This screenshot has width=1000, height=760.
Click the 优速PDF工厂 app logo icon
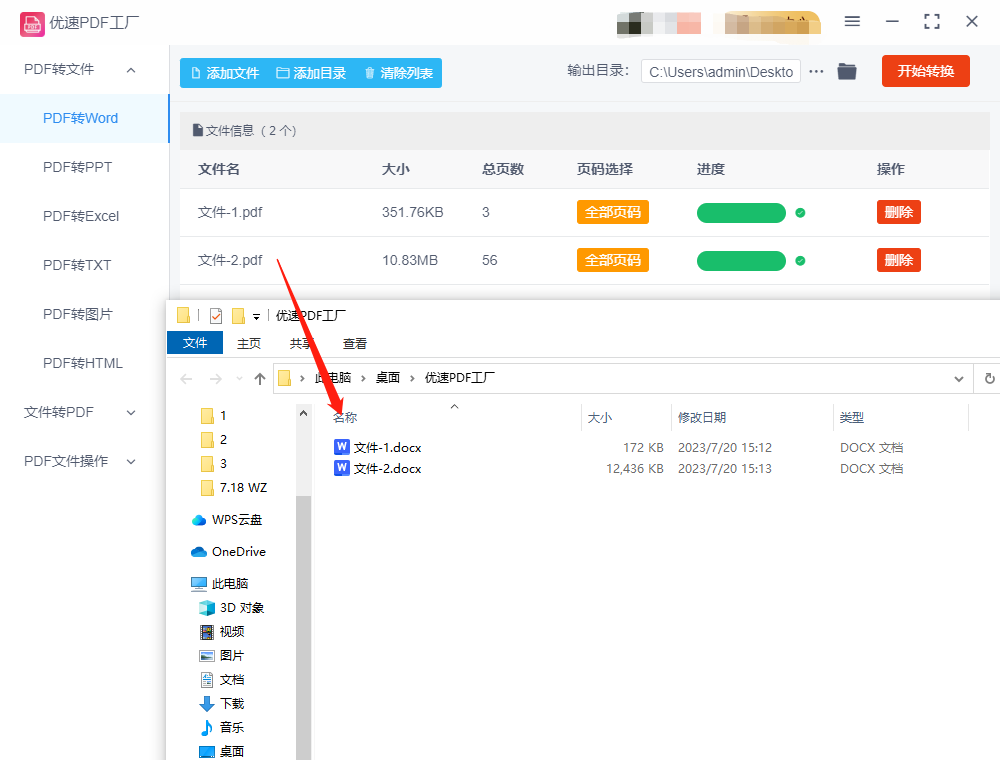32,24
